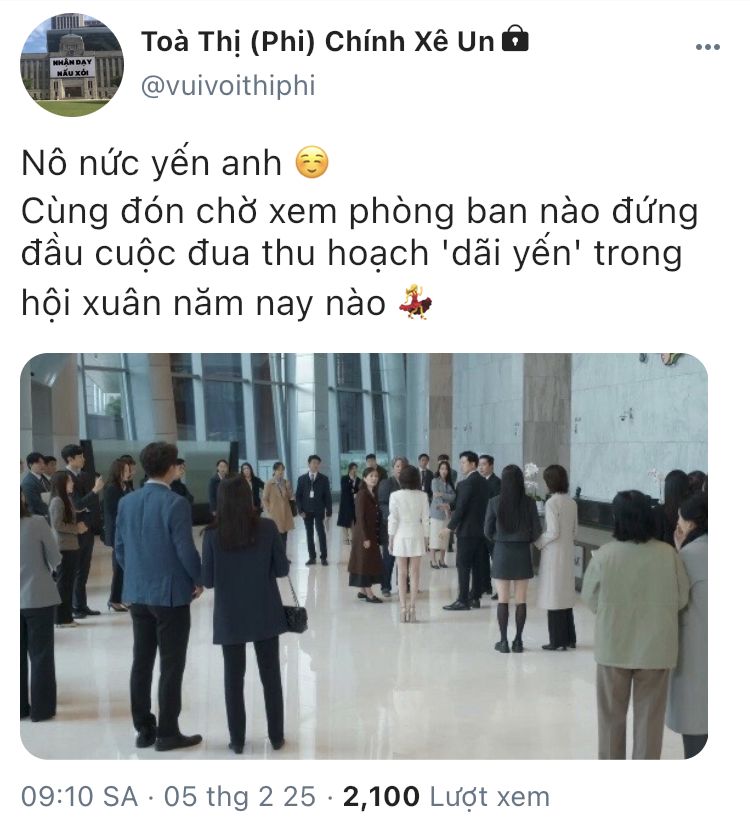This screenshot has height=828, width=750.
Task: Open the attached lobby photo
Action: point(364,556)
